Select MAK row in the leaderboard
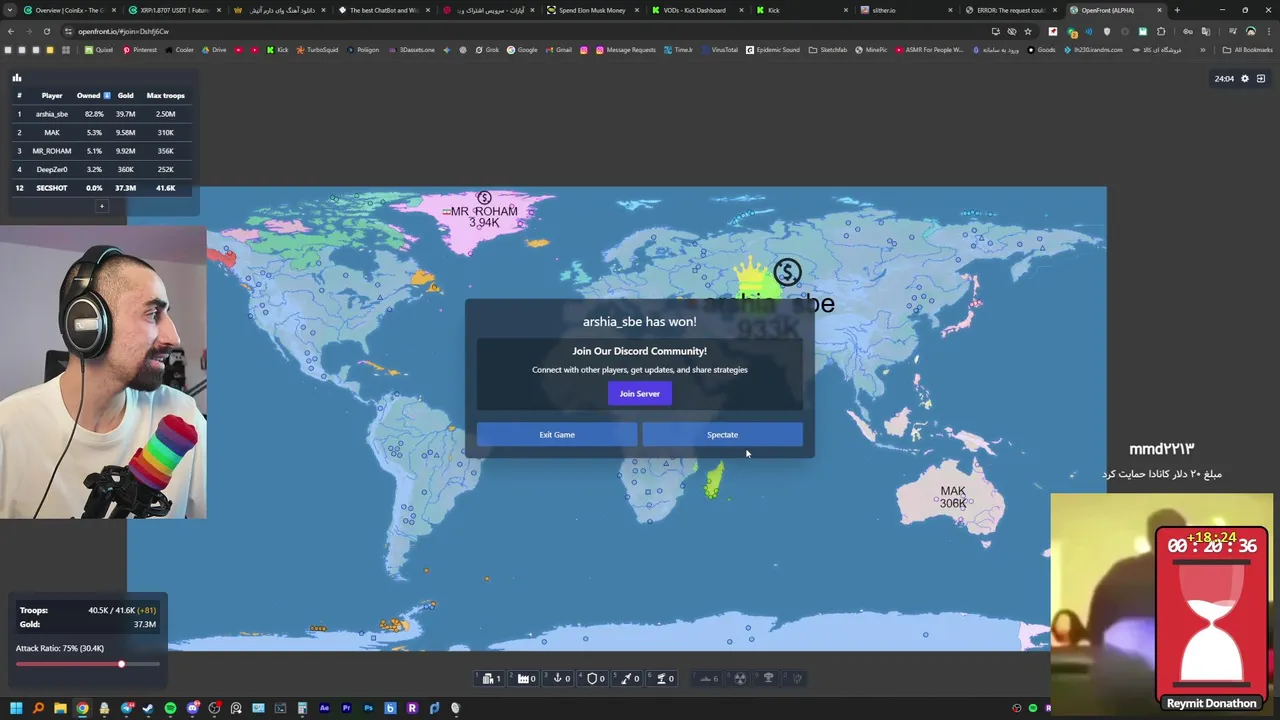The image size is (1280, 720). [x=100, y=132]
